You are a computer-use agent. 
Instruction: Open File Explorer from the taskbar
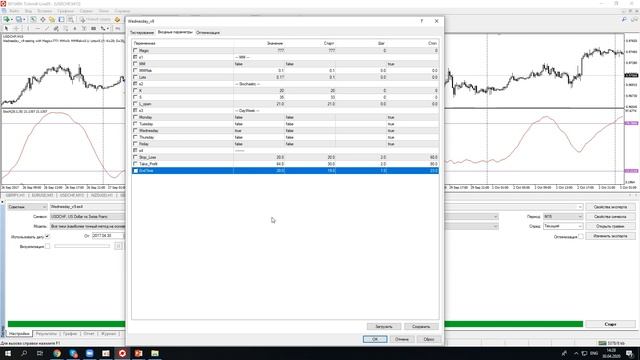155,353
